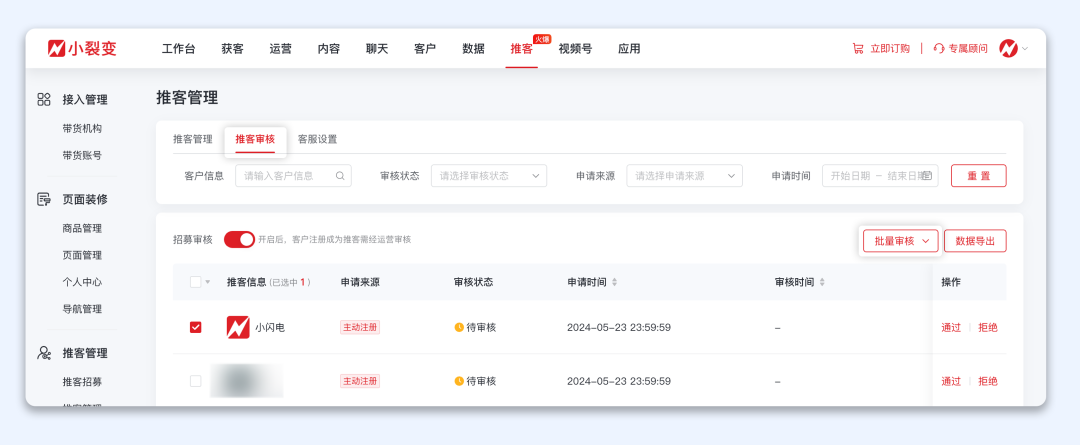
Task: Click the calendar icon in date range
Action: point(926,176)
